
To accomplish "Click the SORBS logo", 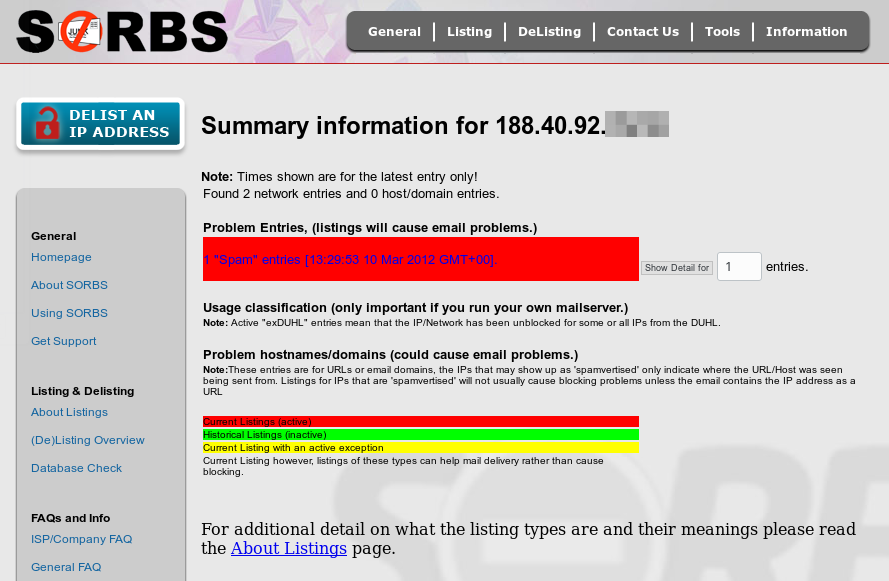I will click(x=122, y=32).
